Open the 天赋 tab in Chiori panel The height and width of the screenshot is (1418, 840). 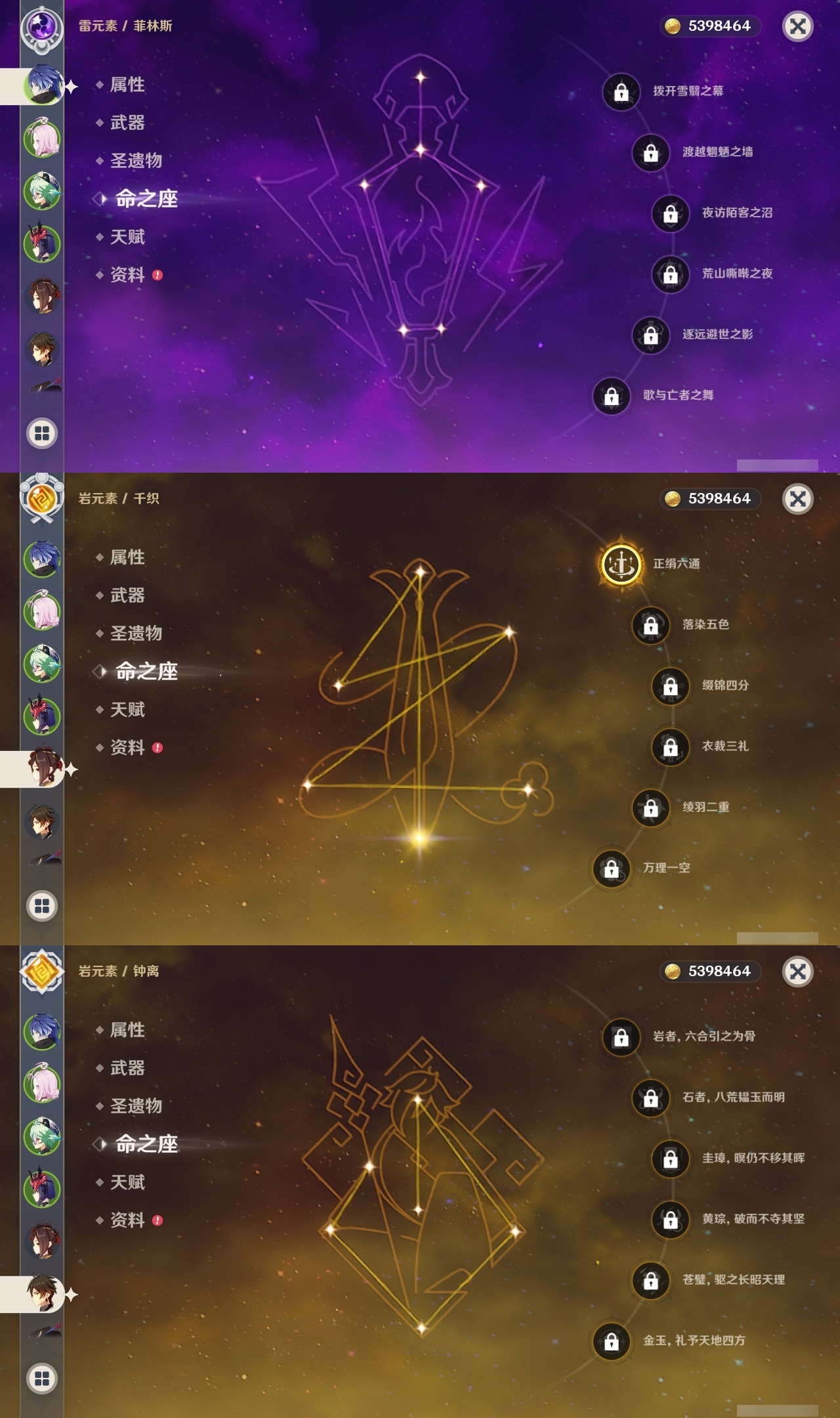[x=127, y=710]
